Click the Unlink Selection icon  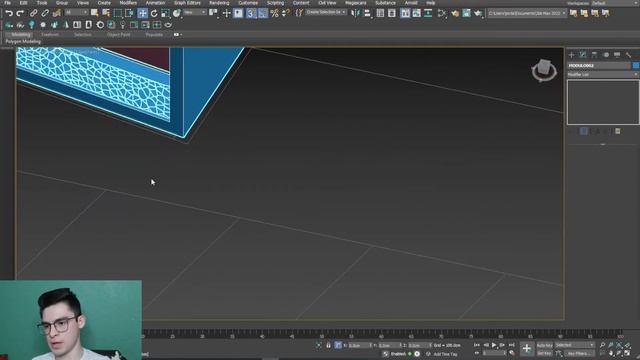45,13
